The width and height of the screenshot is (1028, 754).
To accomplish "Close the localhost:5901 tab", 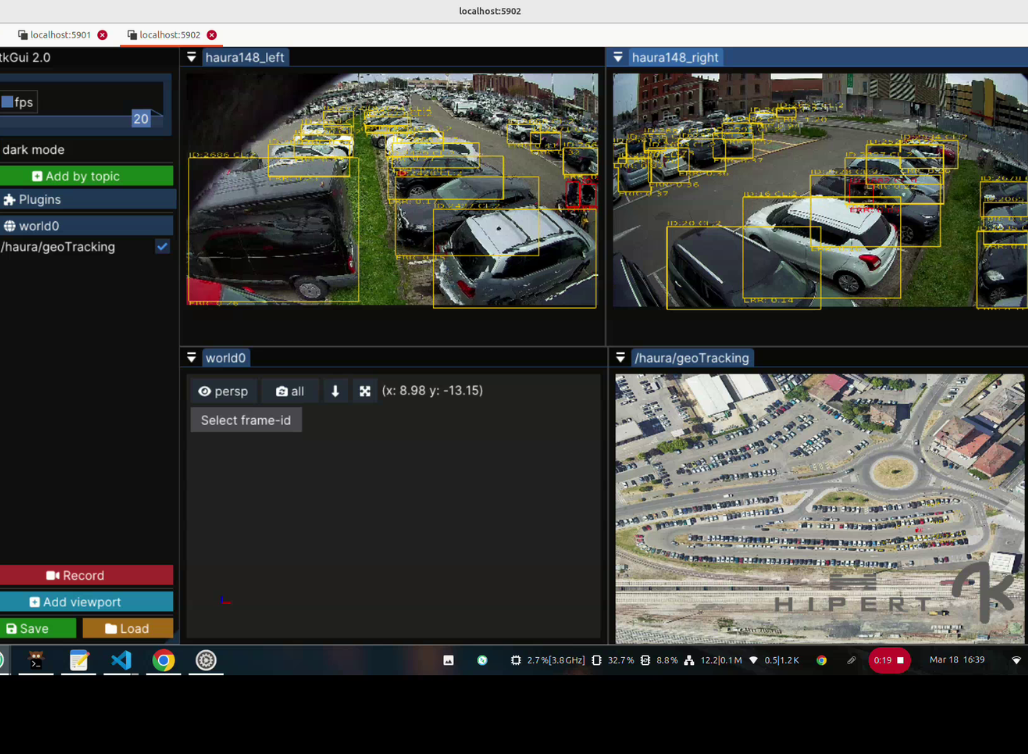I will point(102,35).
